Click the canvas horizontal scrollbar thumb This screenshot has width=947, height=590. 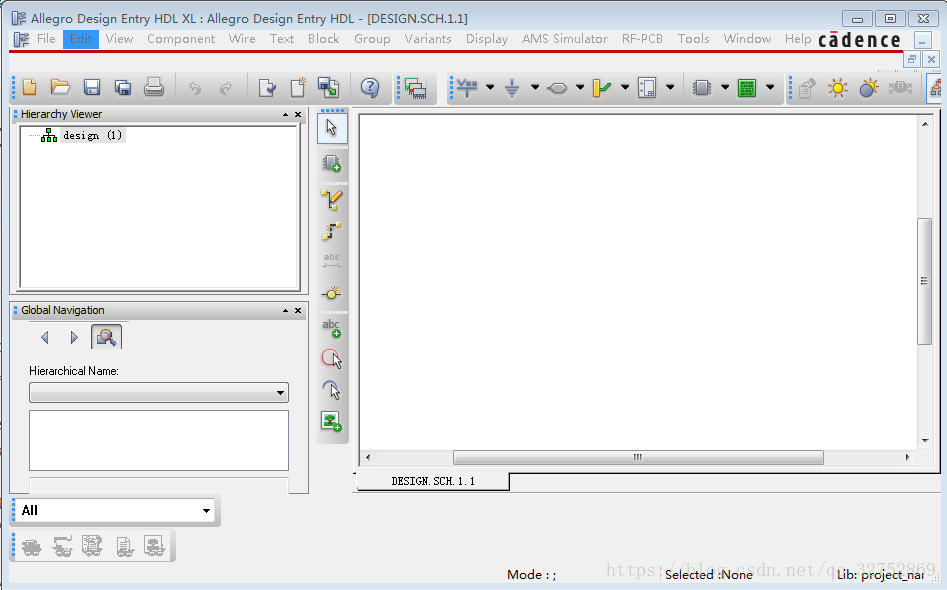(637, 457)
